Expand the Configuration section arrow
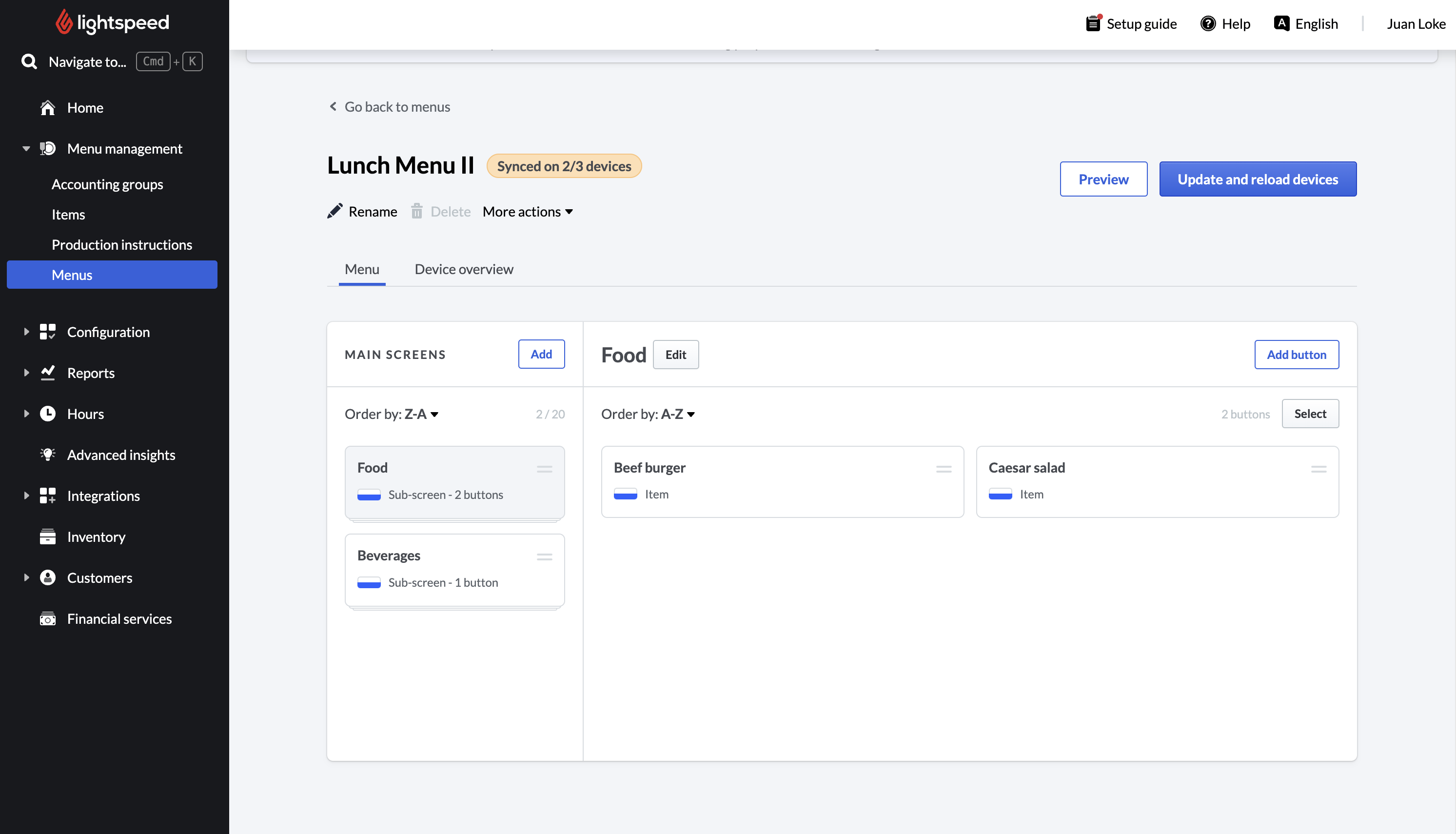Screen dimensions: 1456x834 26,332
